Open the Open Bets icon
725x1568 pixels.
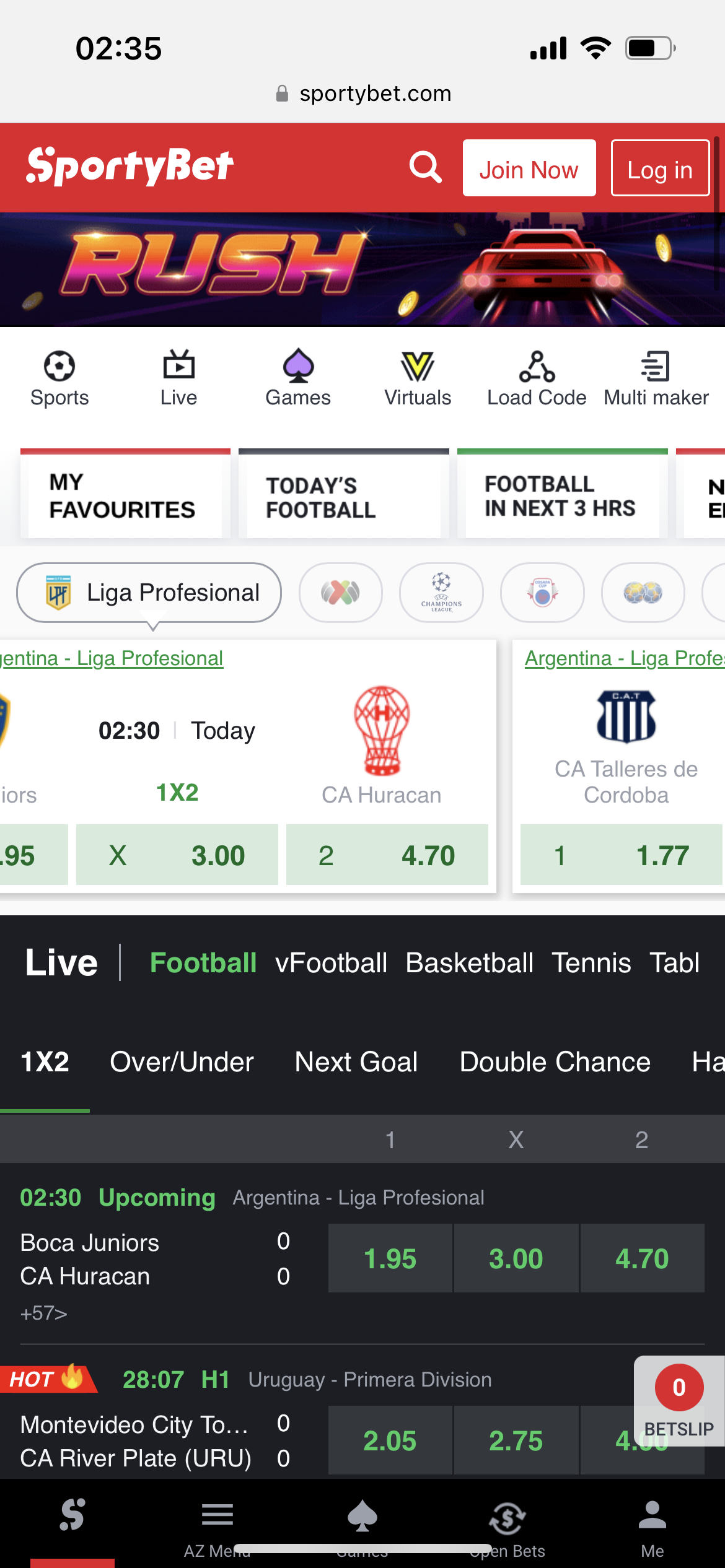507,1518
